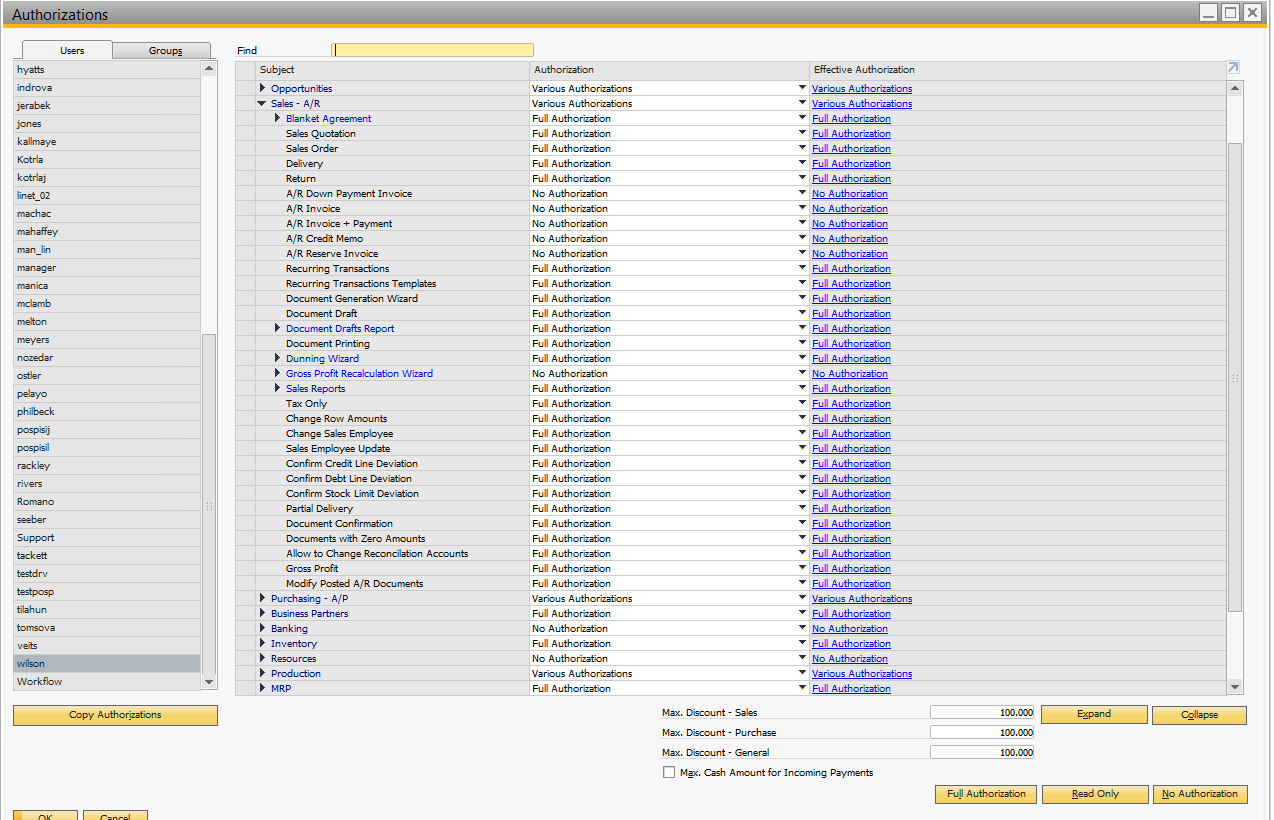Open authorization dropdown for Sales Order
The image size is (1274, 820).
pos(801,148)
